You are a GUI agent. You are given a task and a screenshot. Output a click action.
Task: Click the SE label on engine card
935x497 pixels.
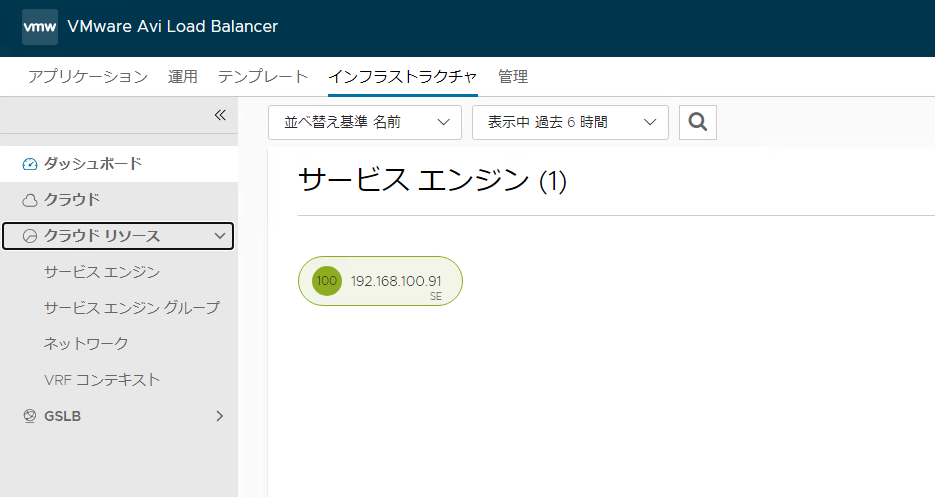click(436, 297)
